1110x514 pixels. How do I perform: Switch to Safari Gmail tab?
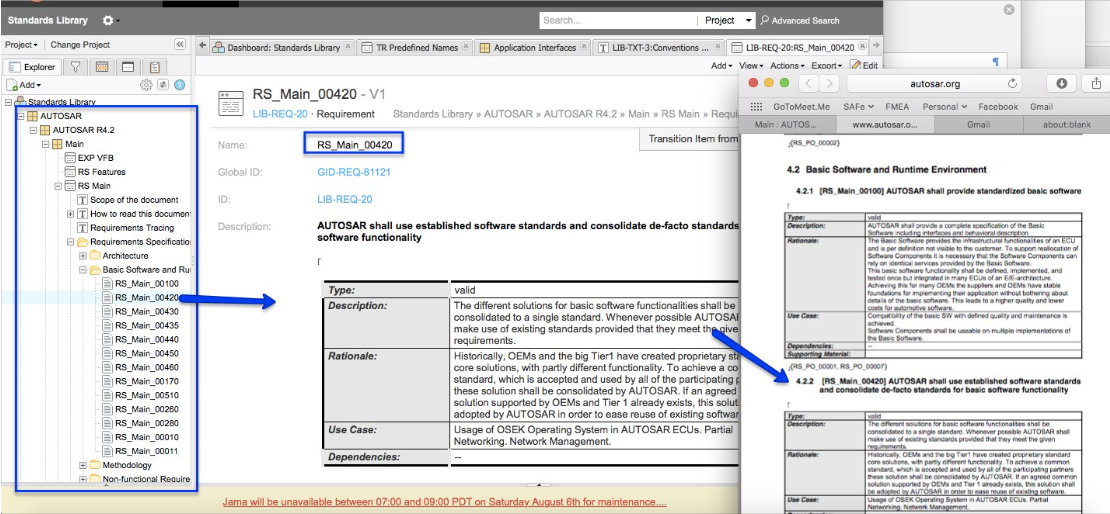coord(978,125)
